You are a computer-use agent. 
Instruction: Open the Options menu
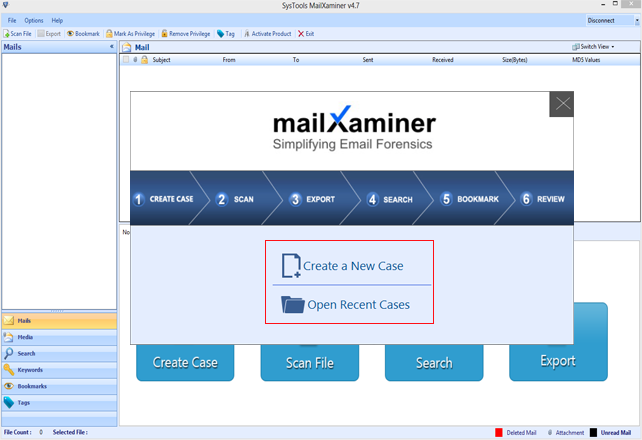coord(34,20)
